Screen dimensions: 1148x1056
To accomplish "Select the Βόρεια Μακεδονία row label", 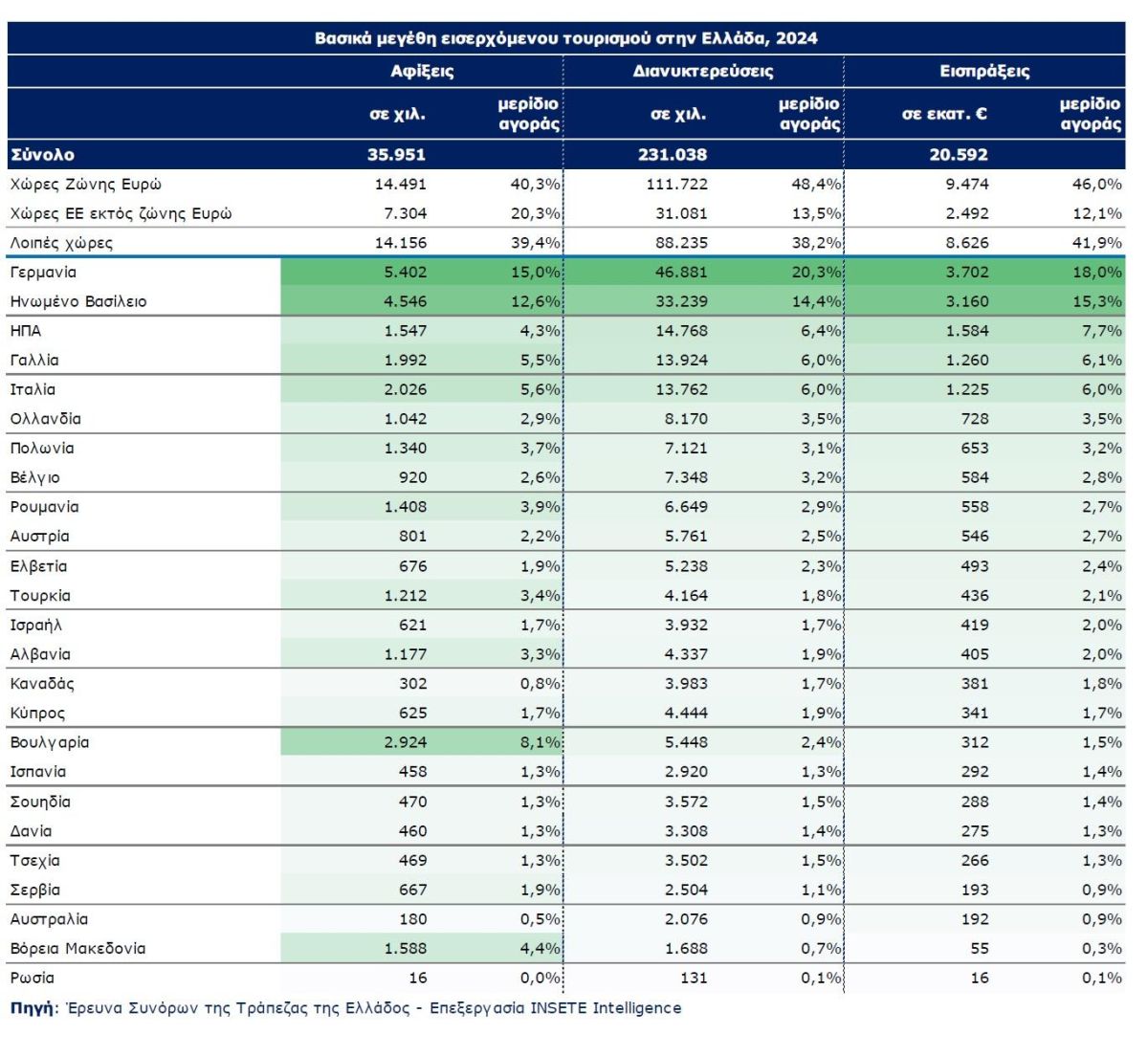I will 77,949.
